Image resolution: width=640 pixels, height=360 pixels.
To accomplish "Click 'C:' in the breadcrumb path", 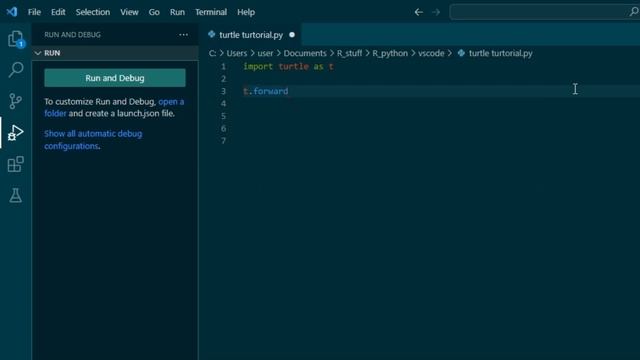I will (x=212, y=53).
